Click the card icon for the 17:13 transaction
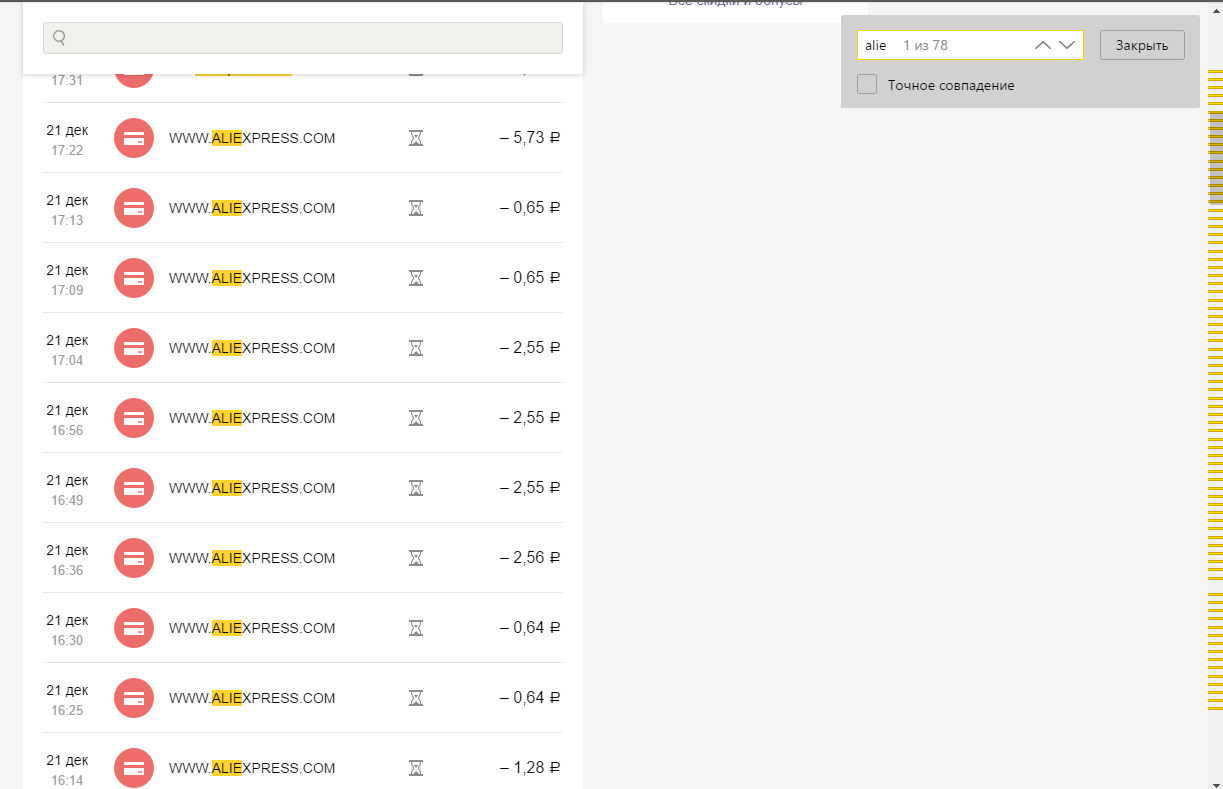The width and height of the screenshot is (1223, 789). pos(134,208)
